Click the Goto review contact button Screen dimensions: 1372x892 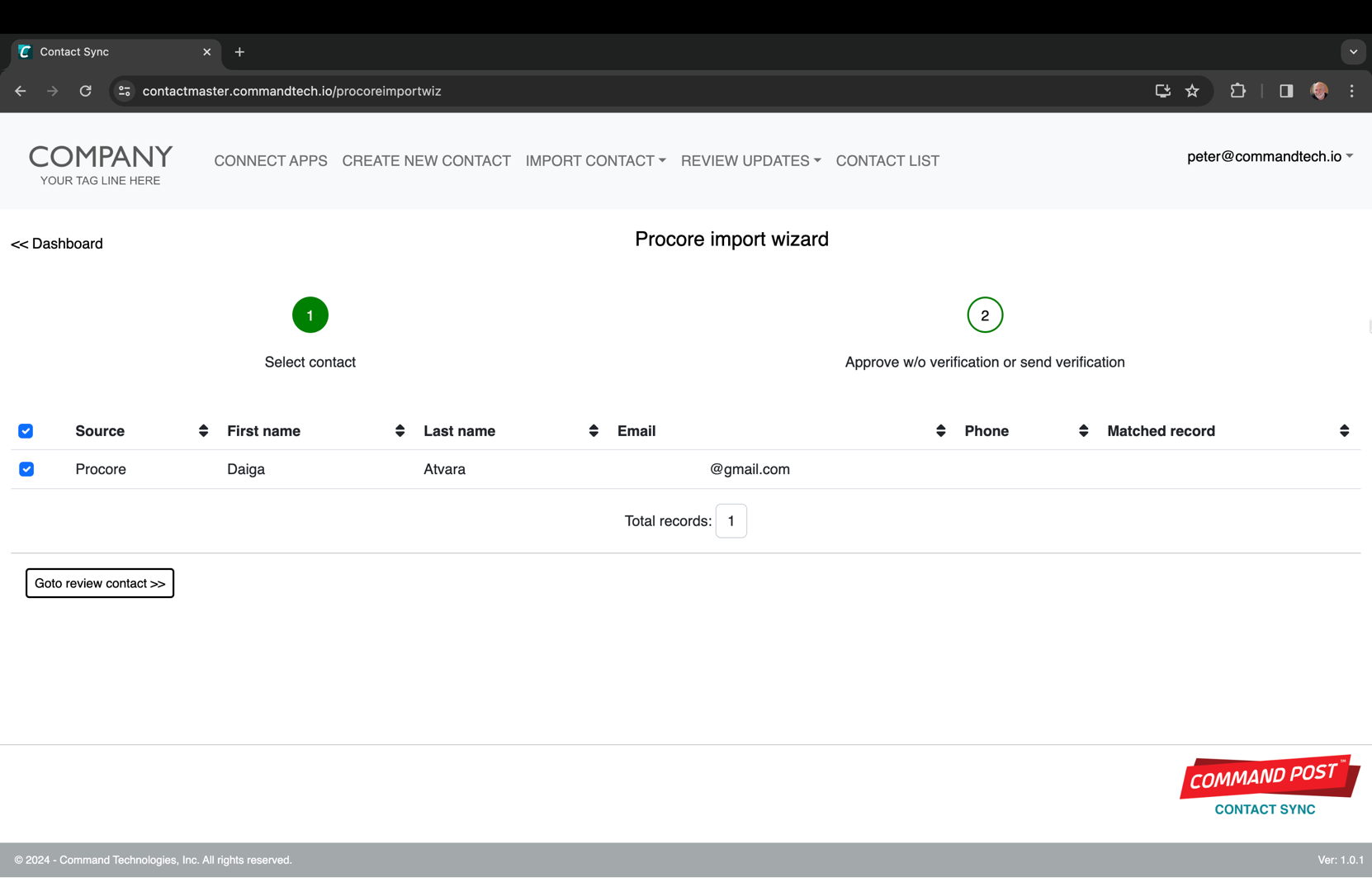100,583
